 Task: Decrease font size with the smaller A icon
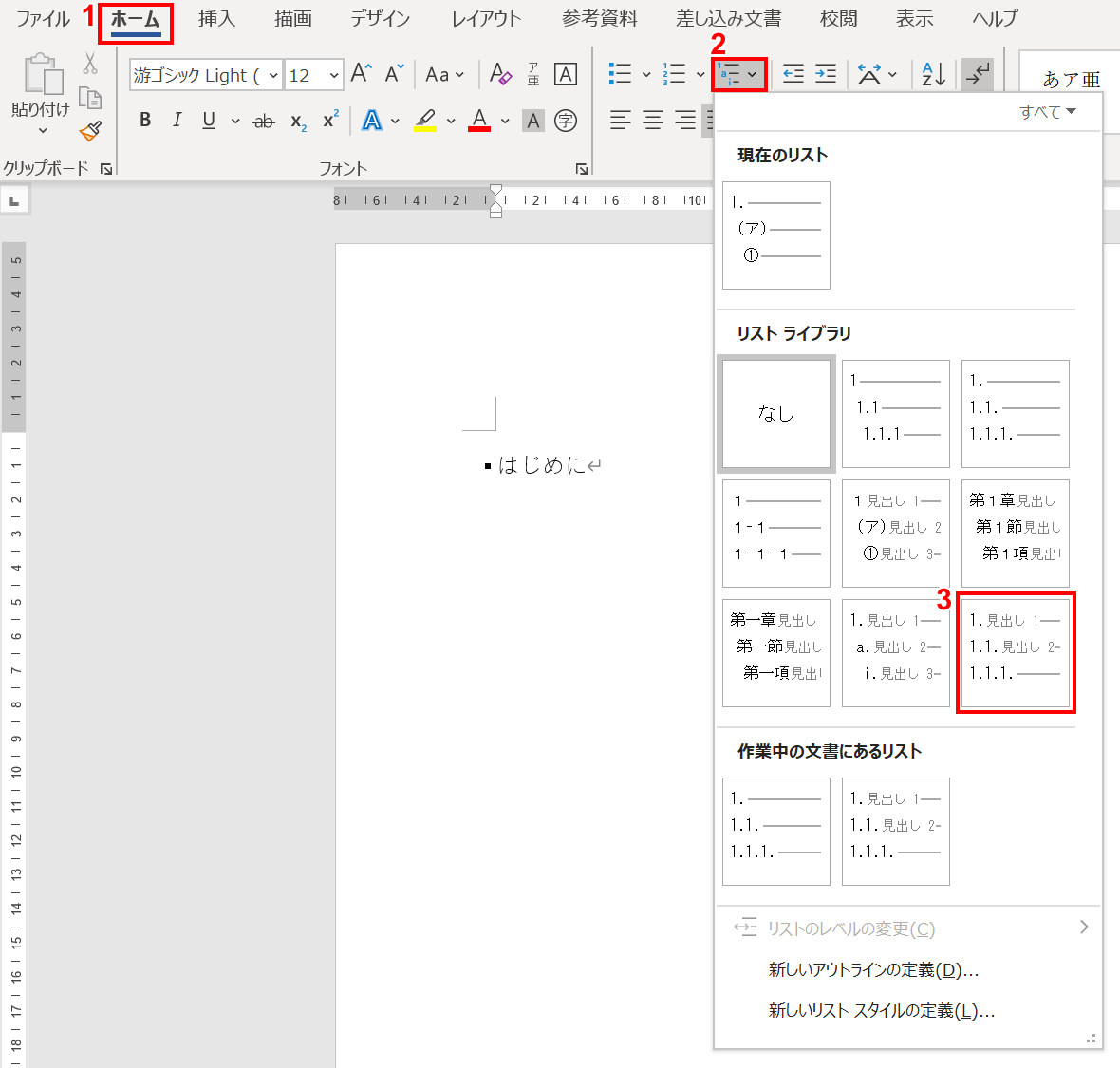[394, 74]
